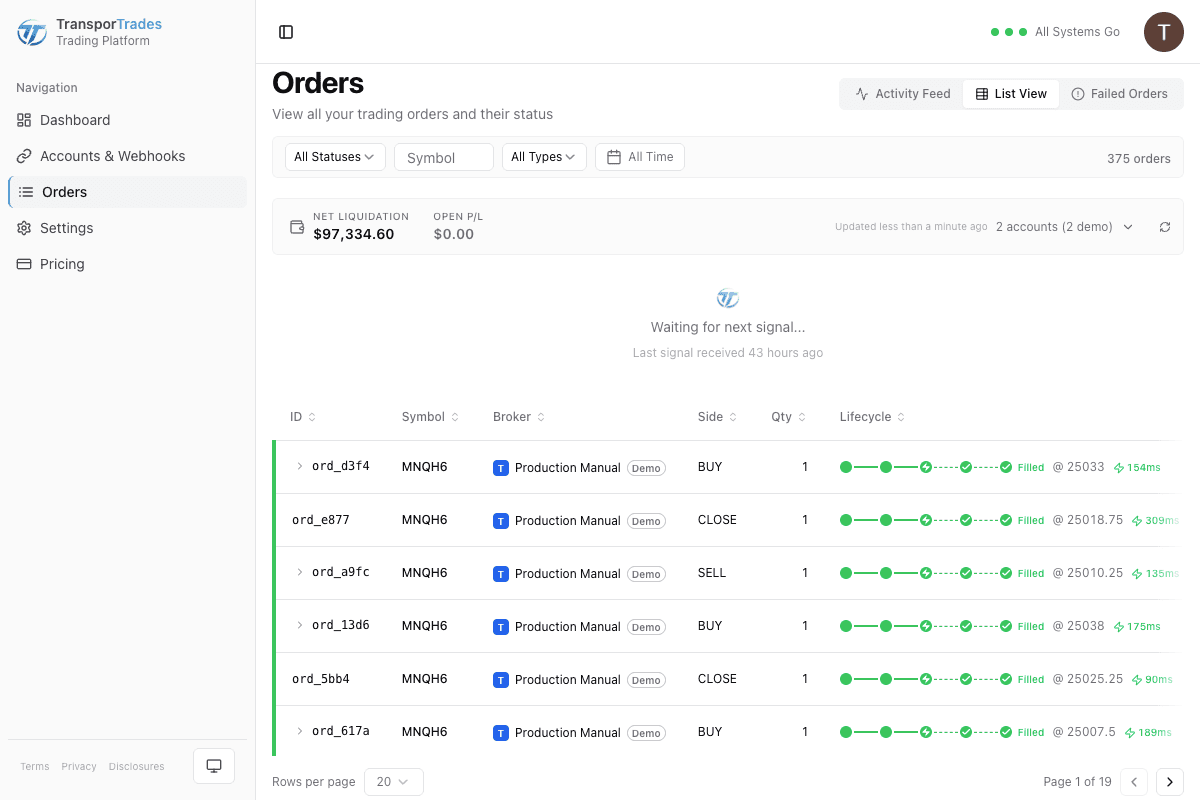1200x800 pixels.
Task: Open Accounts & Webhooks page
Action: (x=127, y=156)
